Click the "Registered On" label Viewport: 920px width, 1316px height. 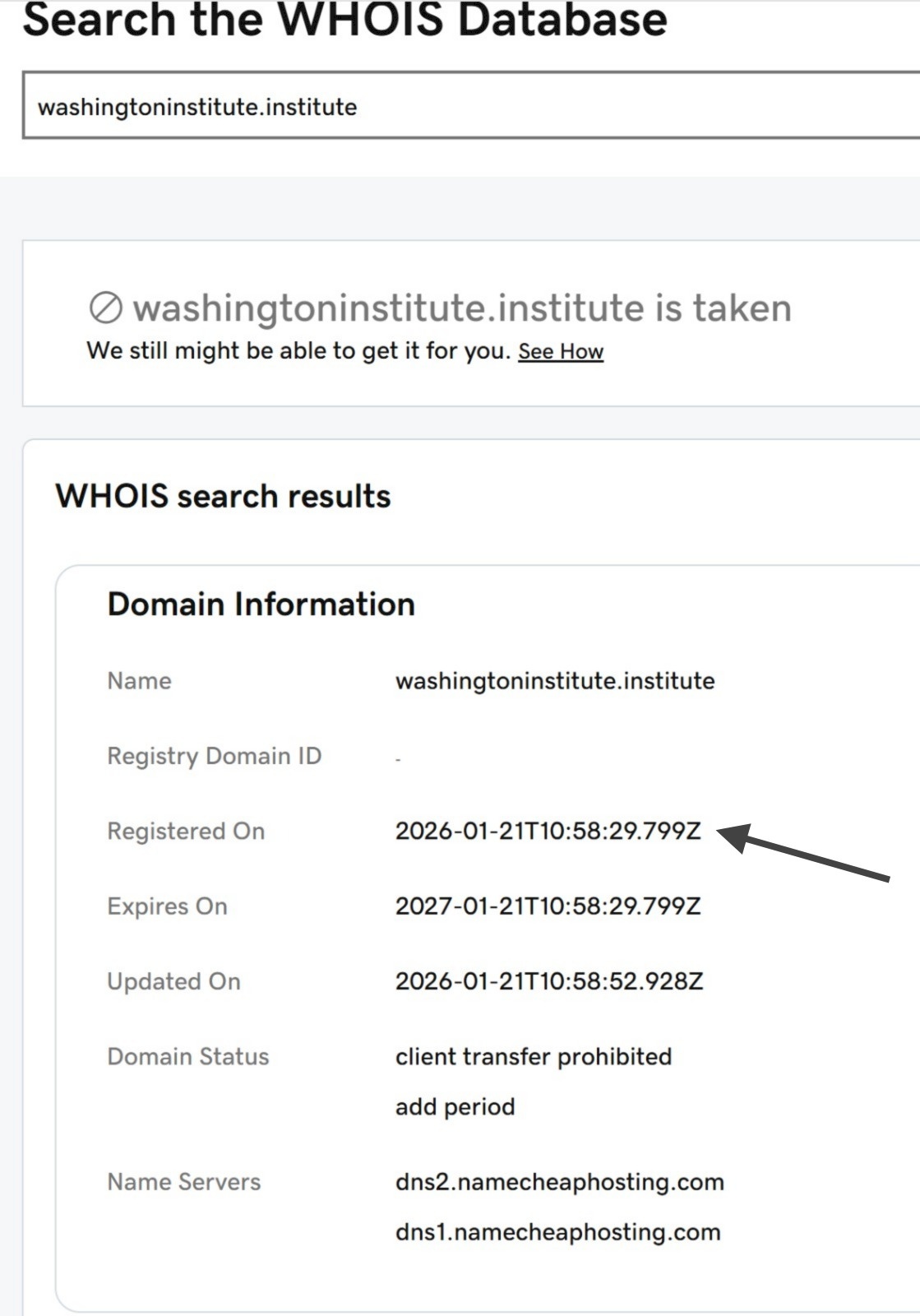tap(186, 832)
